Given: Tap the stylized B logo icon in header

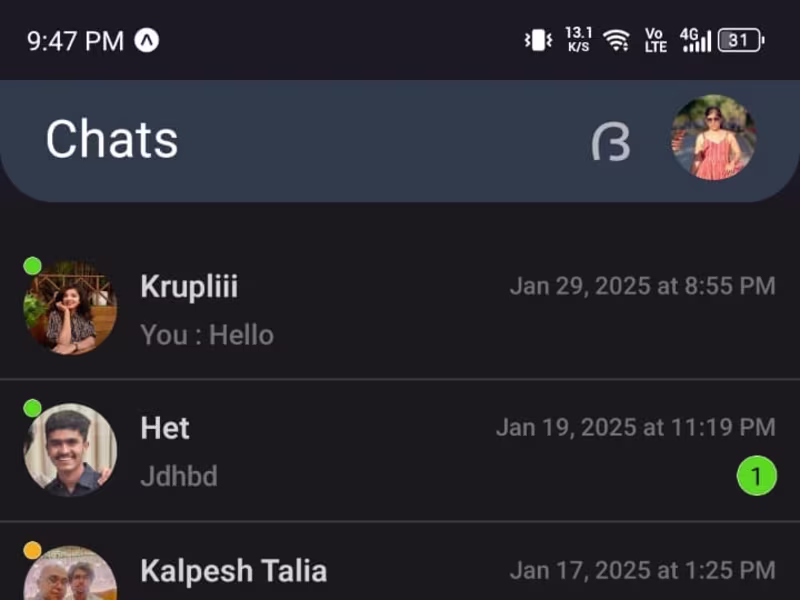Looking at the screenshot, I should [611, 142].
